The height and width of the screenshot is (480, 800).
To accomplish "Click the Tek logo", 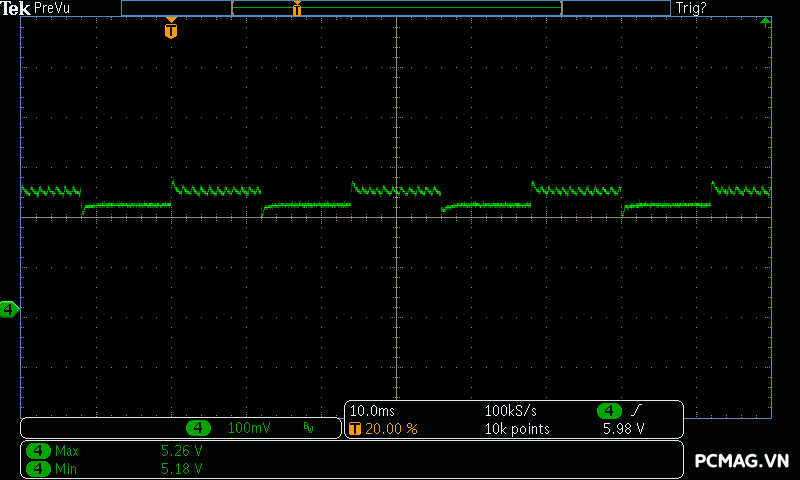I will [x=16, y=8].
